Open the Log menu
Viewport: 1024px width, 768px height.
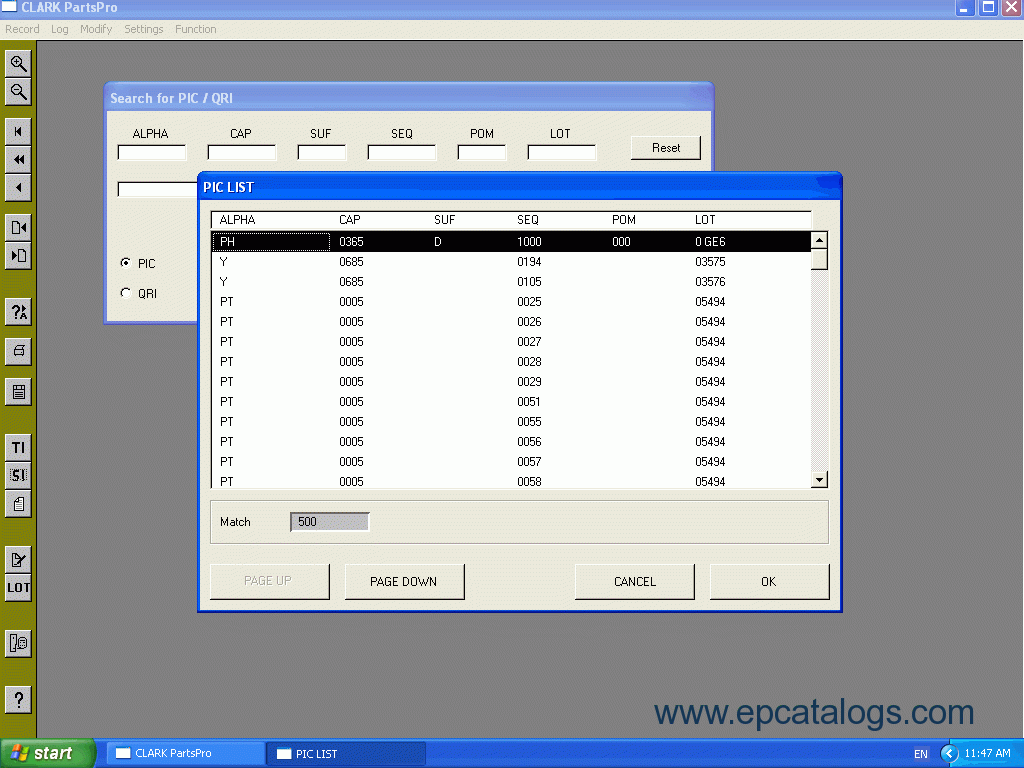59,29
